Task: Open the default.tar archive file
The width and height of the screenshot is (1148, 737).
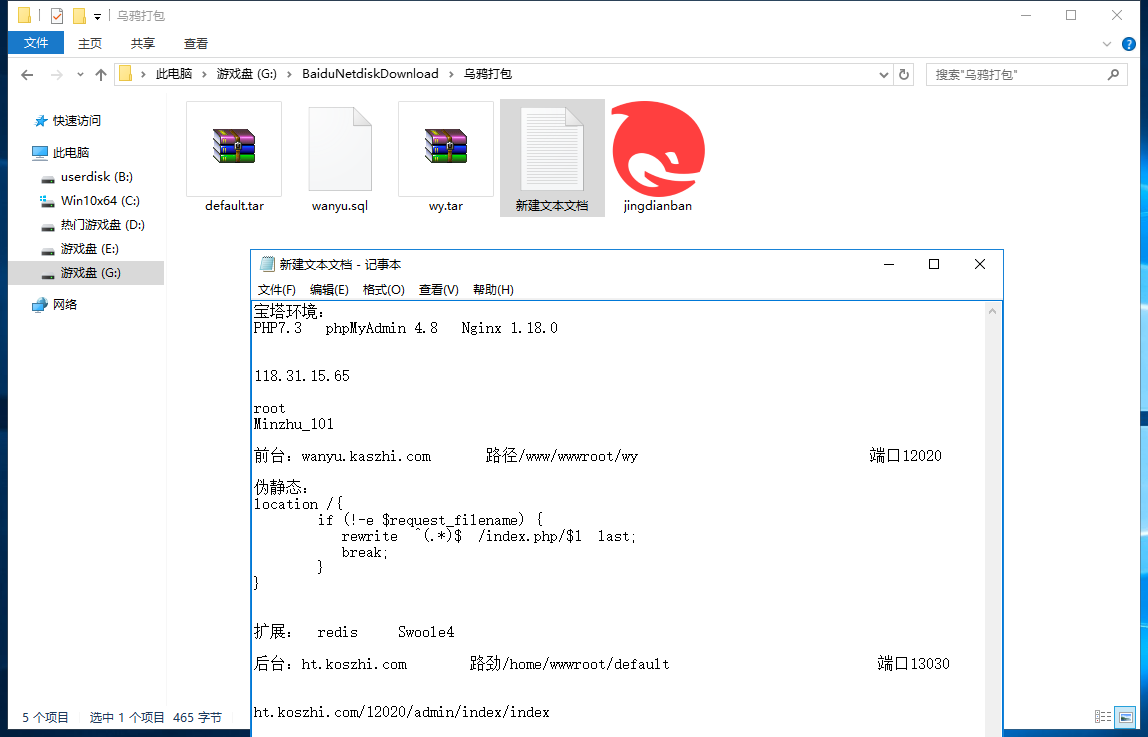Action: click(x=234, y=148)
